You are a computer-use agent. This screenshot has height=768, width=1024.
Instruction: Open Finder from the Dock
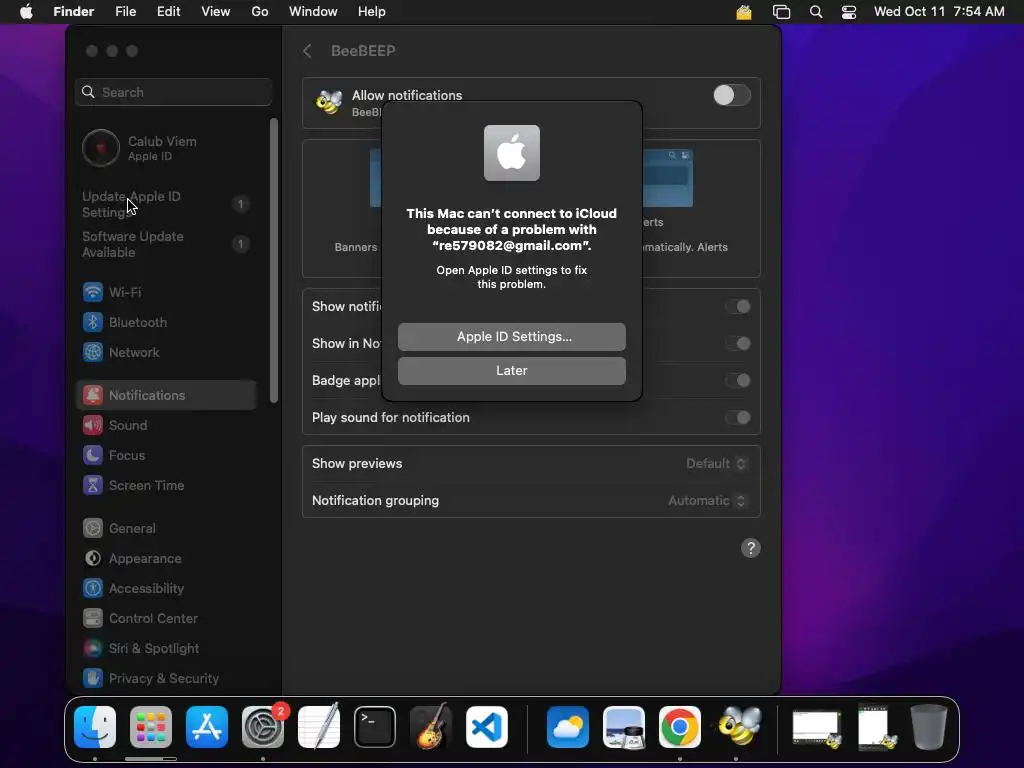(x=95, y=727)
